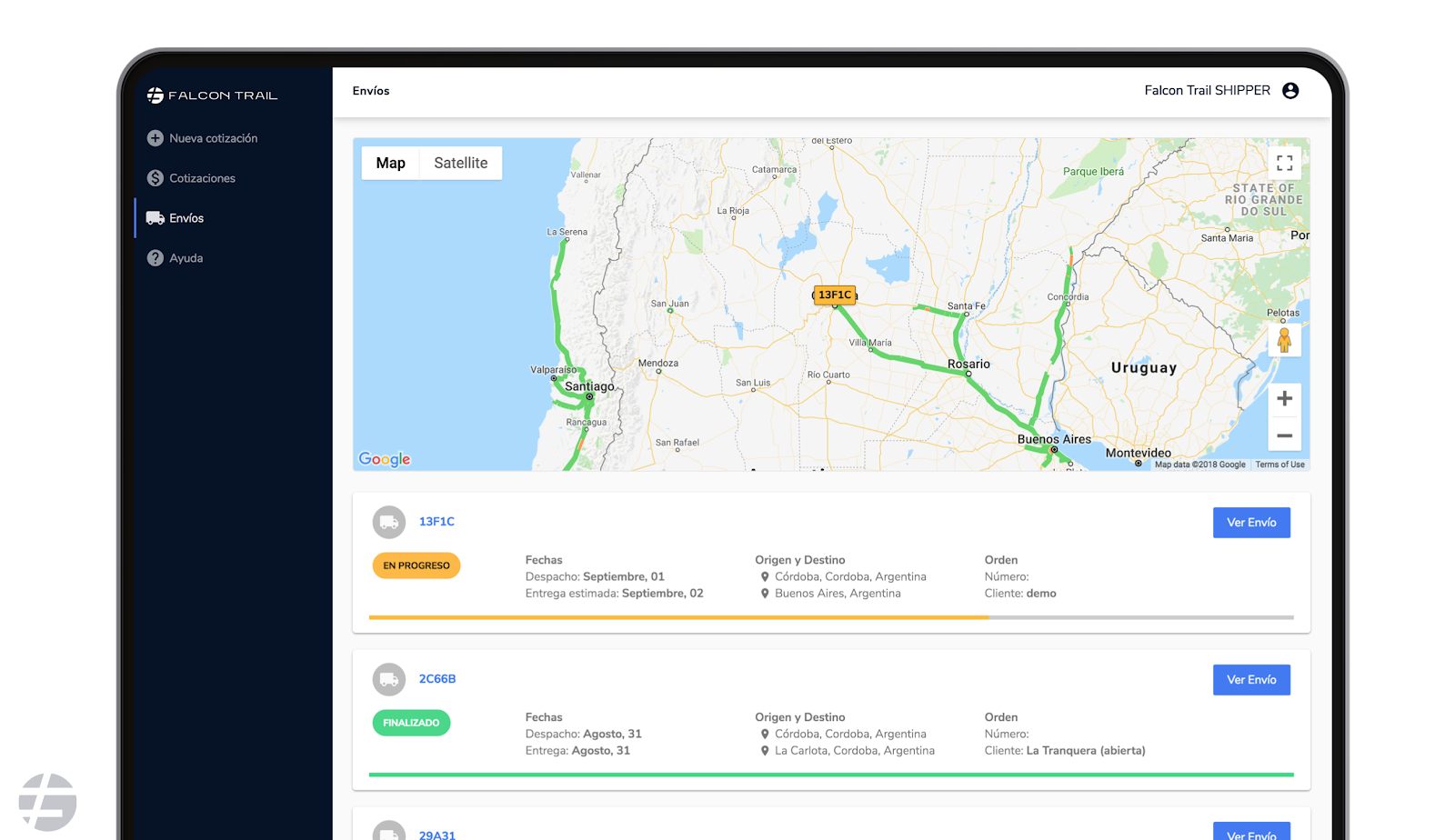Toggle fullscreen view of the map
The width and height of the screenshot is (1455, 840).
coord(1284,163)
